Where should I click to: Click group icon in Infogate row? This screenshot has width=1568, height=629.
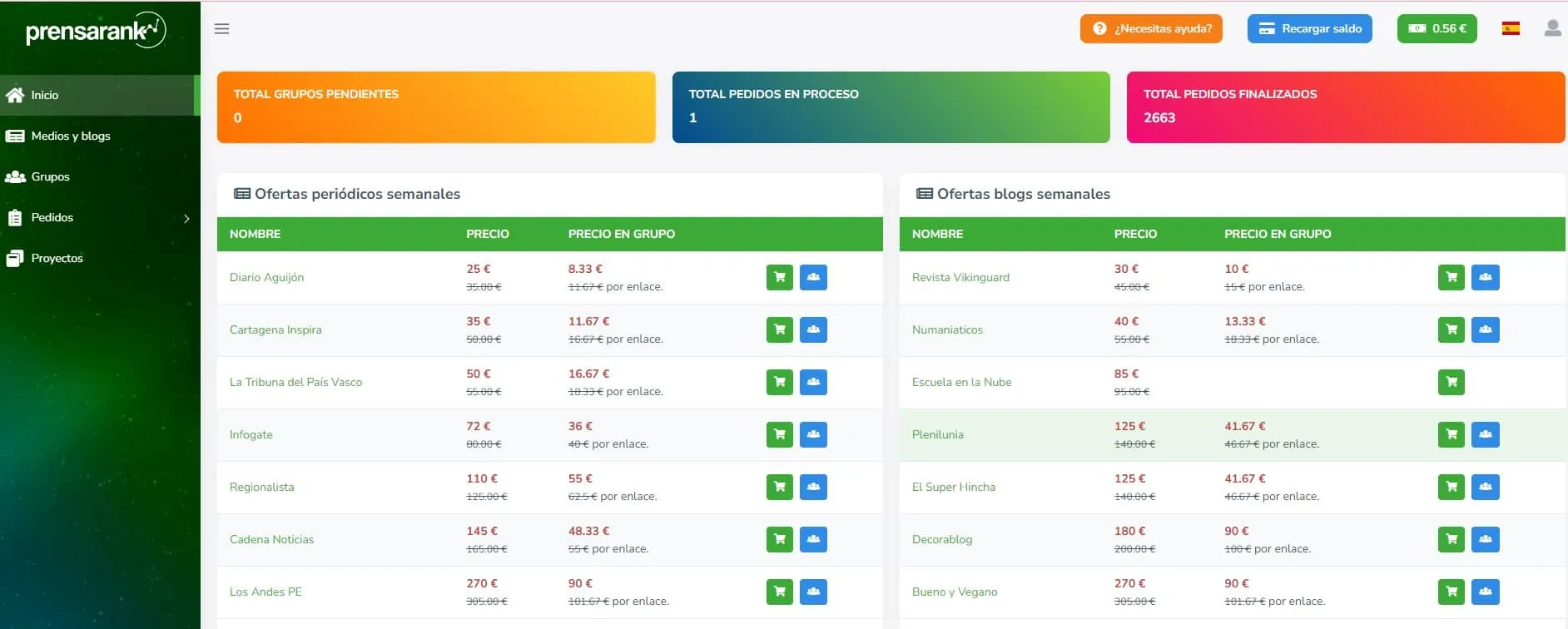tap(813, 434)
